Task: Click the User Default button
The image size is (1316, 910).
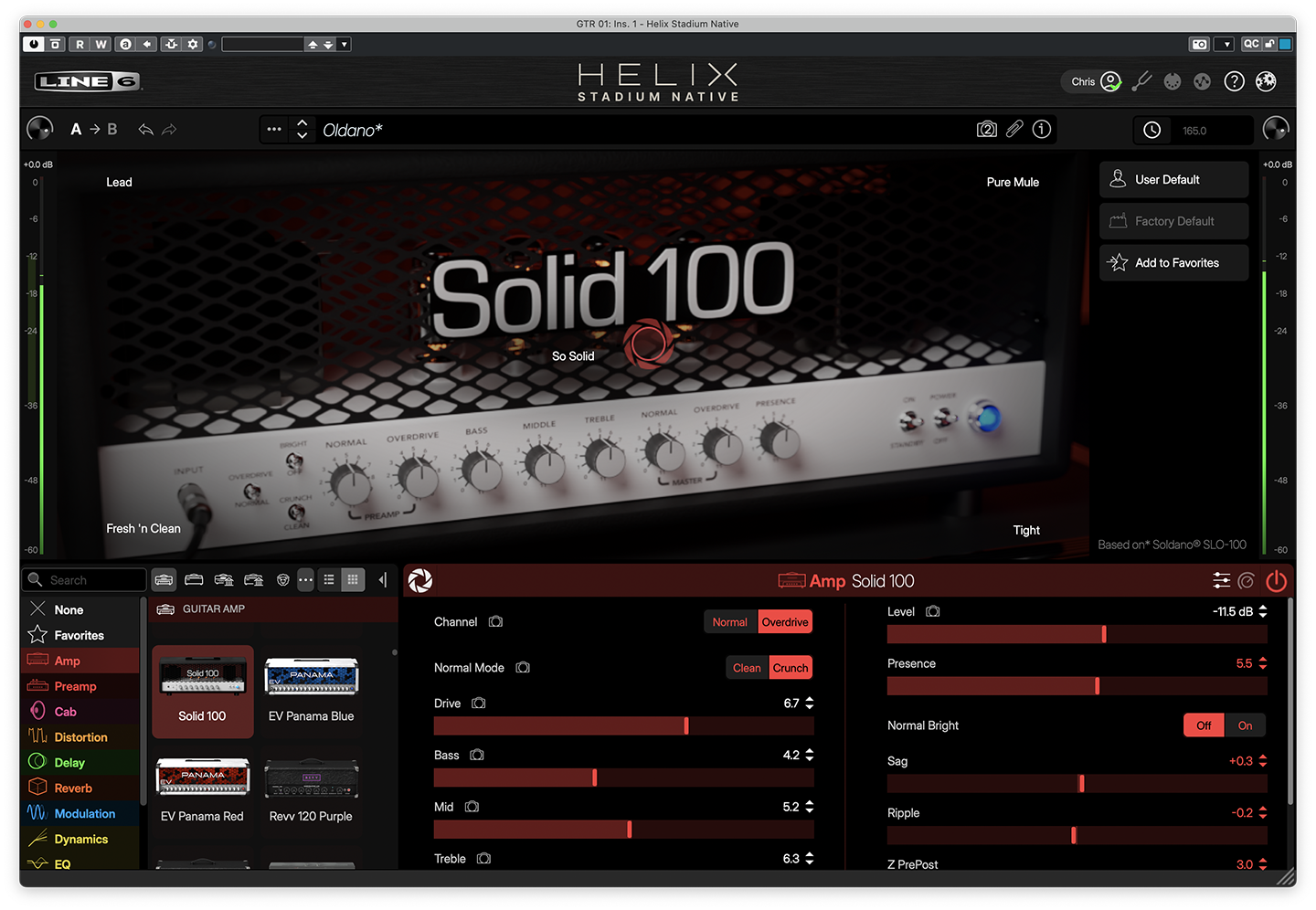Action: point(1174,180)
